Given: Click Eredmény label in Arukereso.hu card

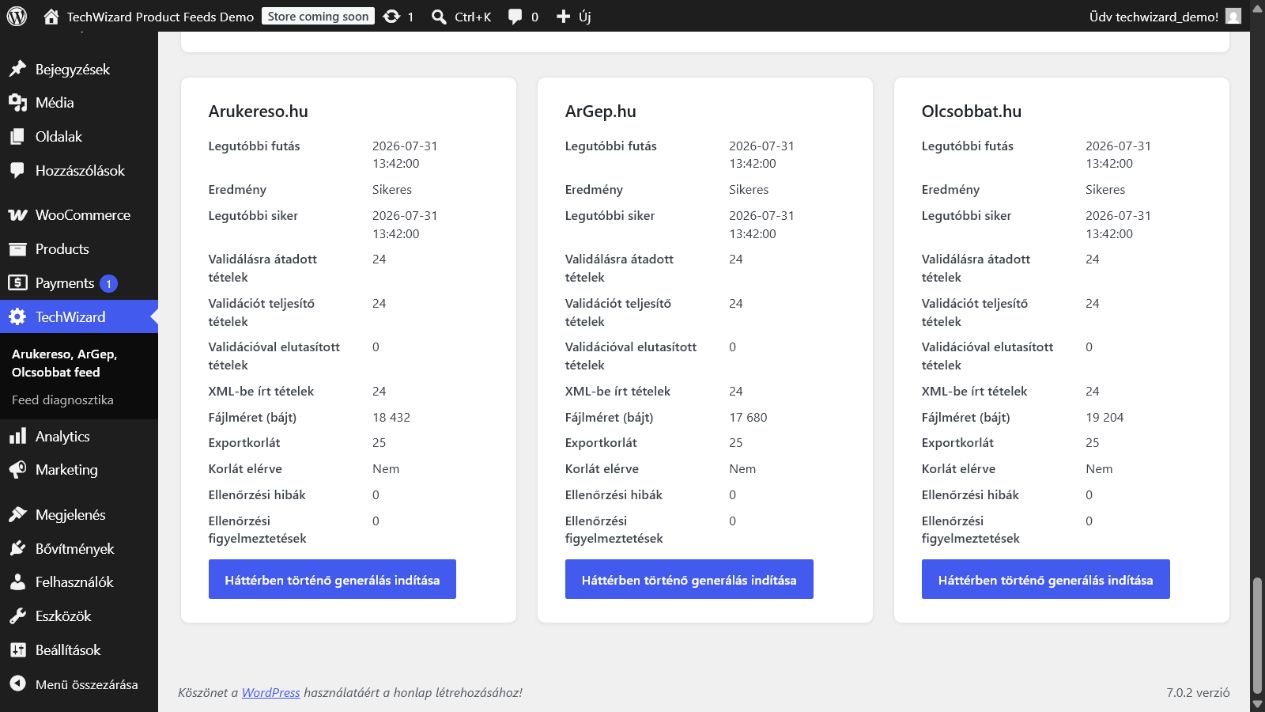Looking at the screenshot, I should click(237, 189).
